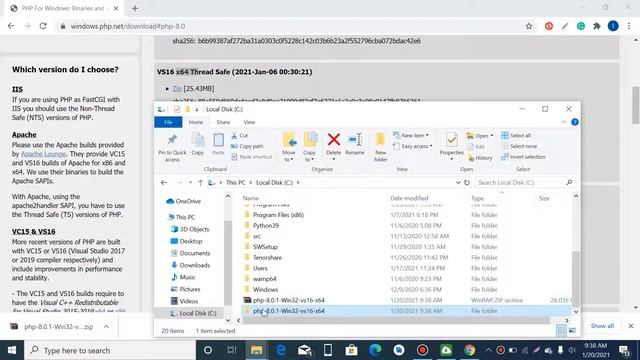Switch to the Home ribbon tab
The image size is (640, 360).
(x=196, y=122)
